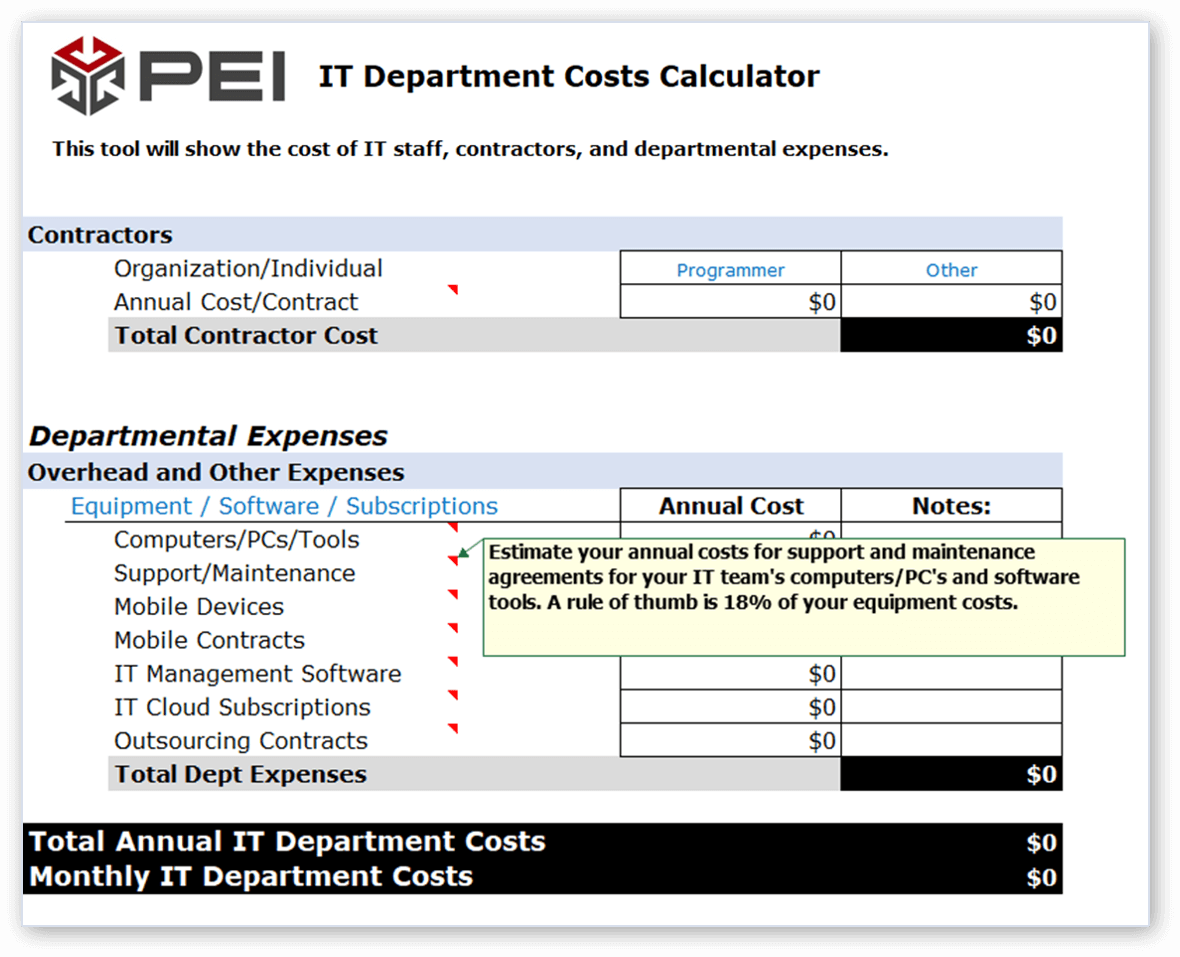The height and width of the screenshot is (957, 1180).
Task: Click the Total Annual IT Department Costs value
Action: click(x=1042, y=842)
